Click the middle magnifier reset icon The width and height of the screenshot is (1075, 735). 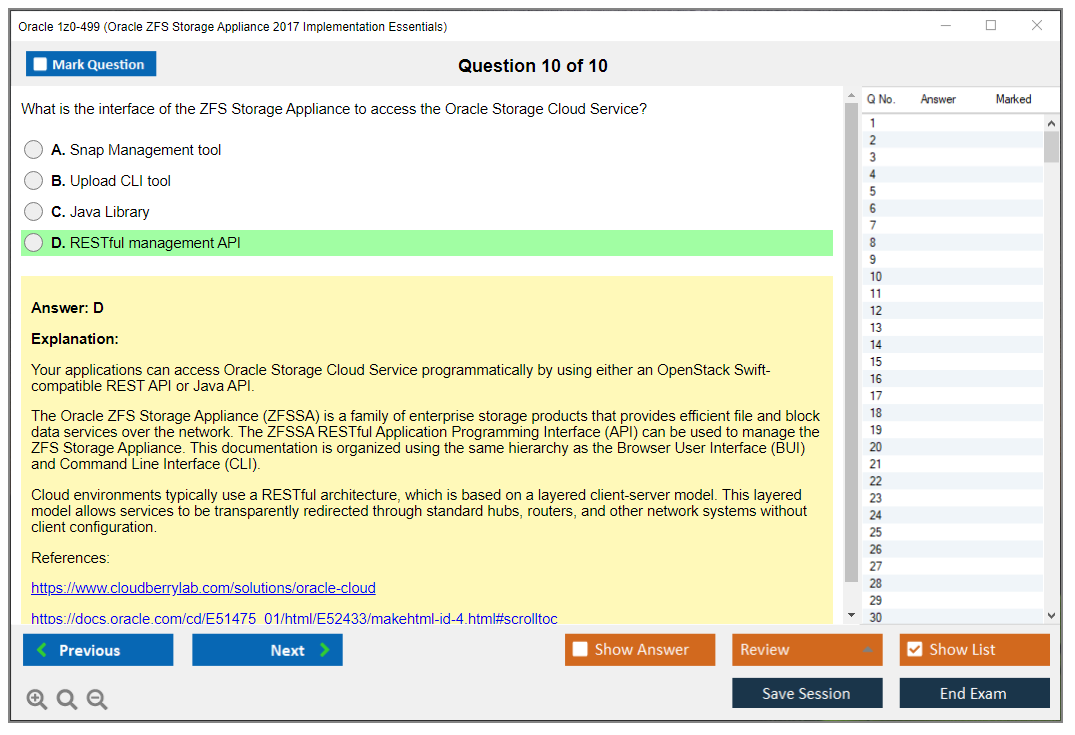tap(67, 699)
